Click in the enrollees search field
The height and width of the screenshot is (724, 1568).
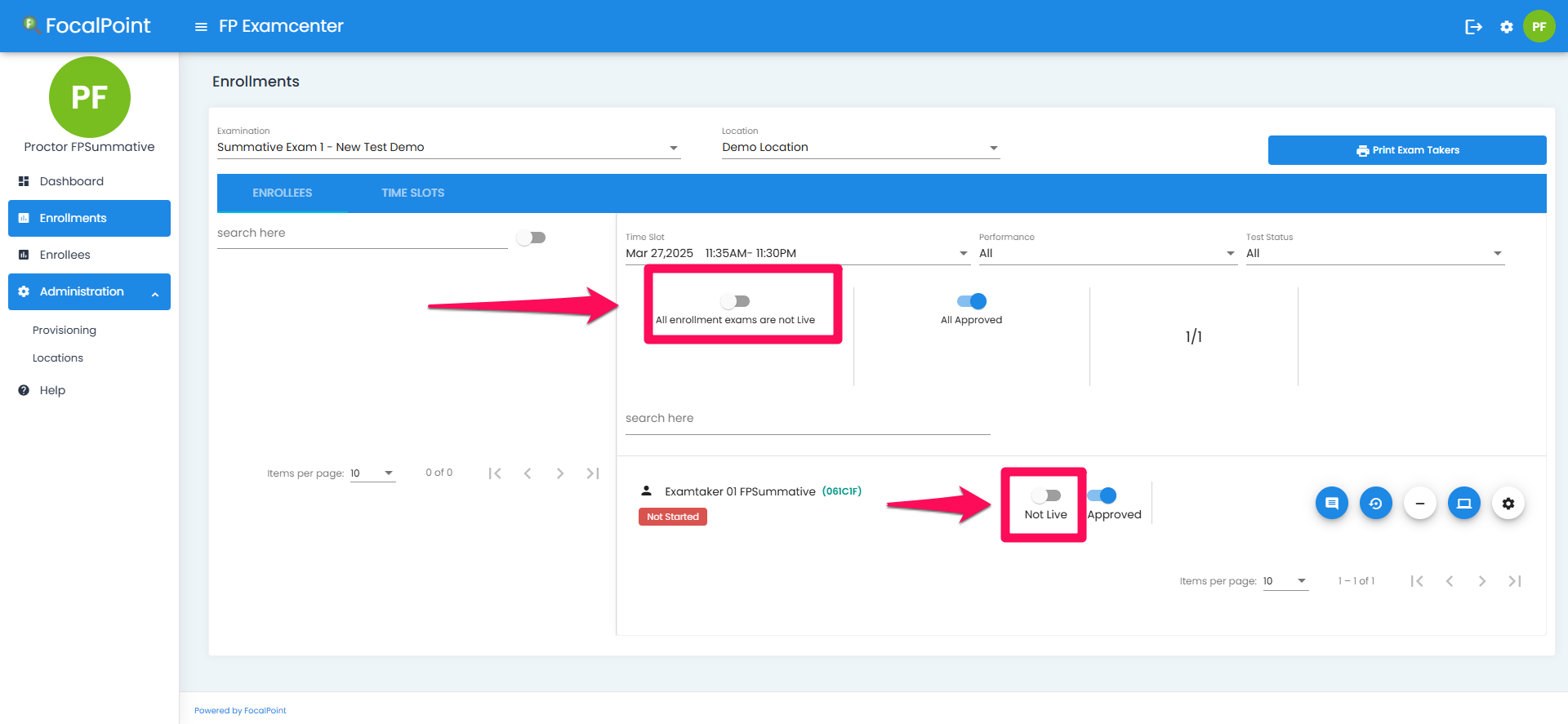point(363,233)
